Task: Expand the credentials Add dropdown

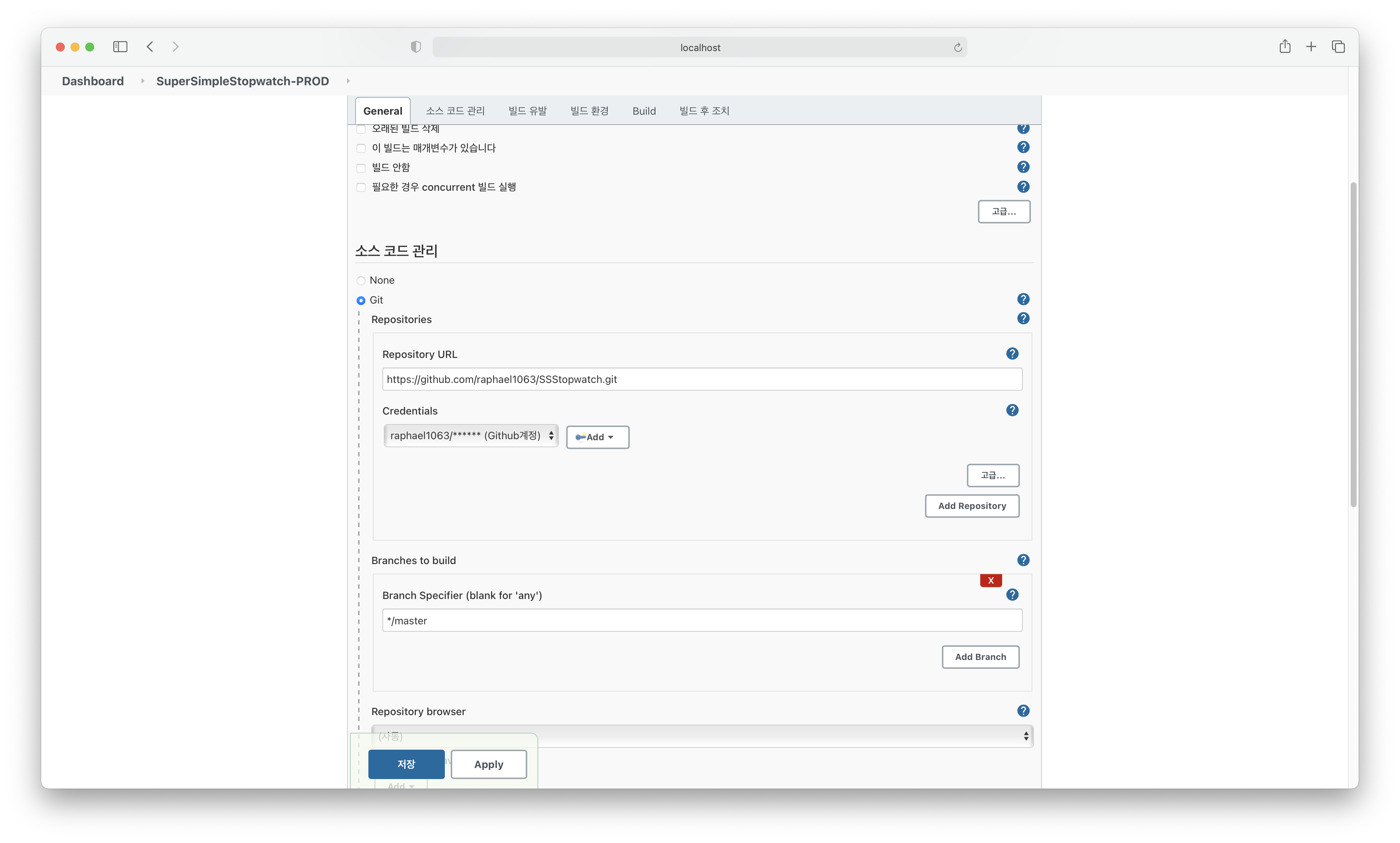Action: pyautogui.click(x=597, y=437)
